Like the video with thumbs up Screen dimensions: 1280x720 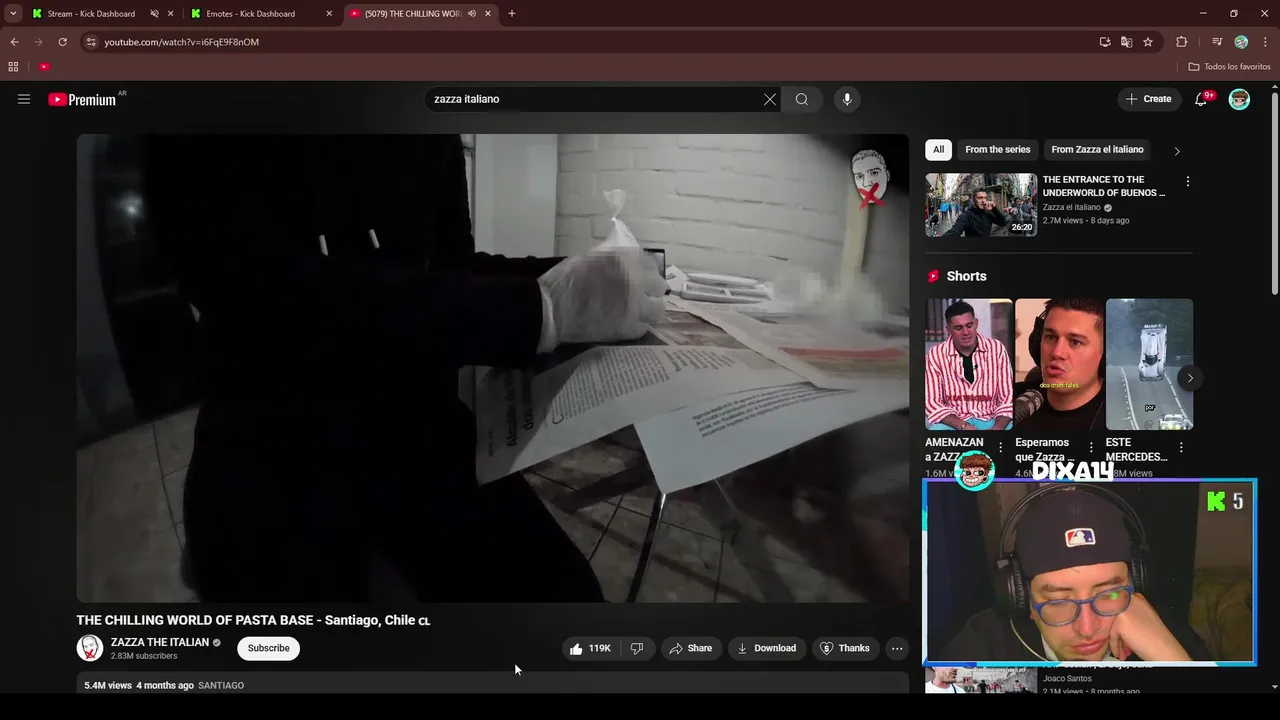(x=590, y=648)
